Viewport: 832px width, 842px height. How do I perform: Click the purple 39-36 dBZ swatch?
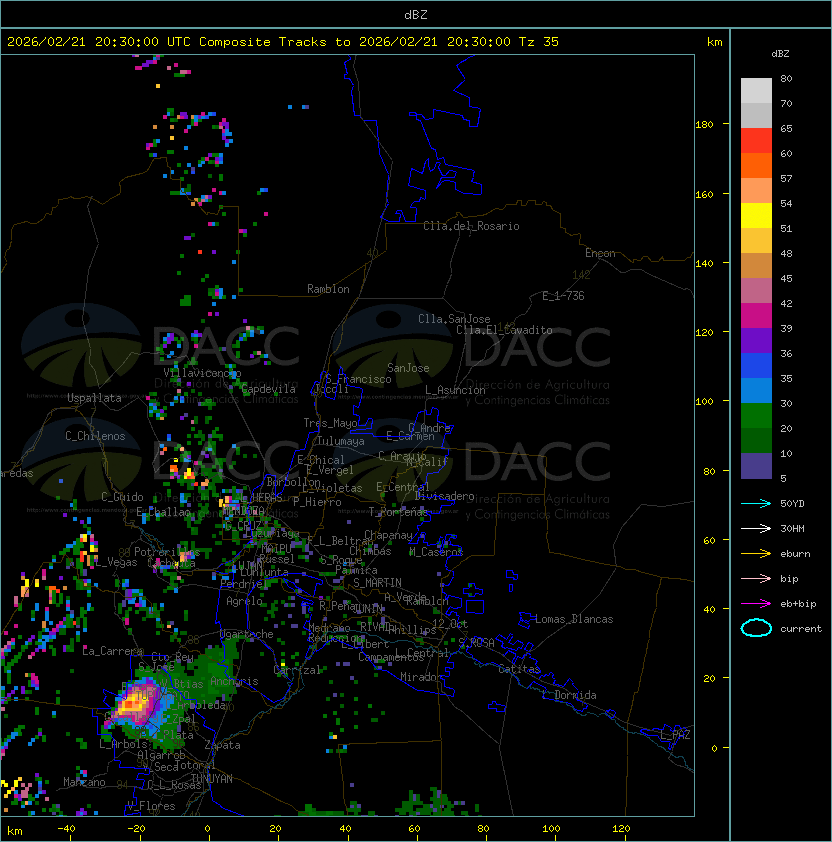click(x=756, y=340)
